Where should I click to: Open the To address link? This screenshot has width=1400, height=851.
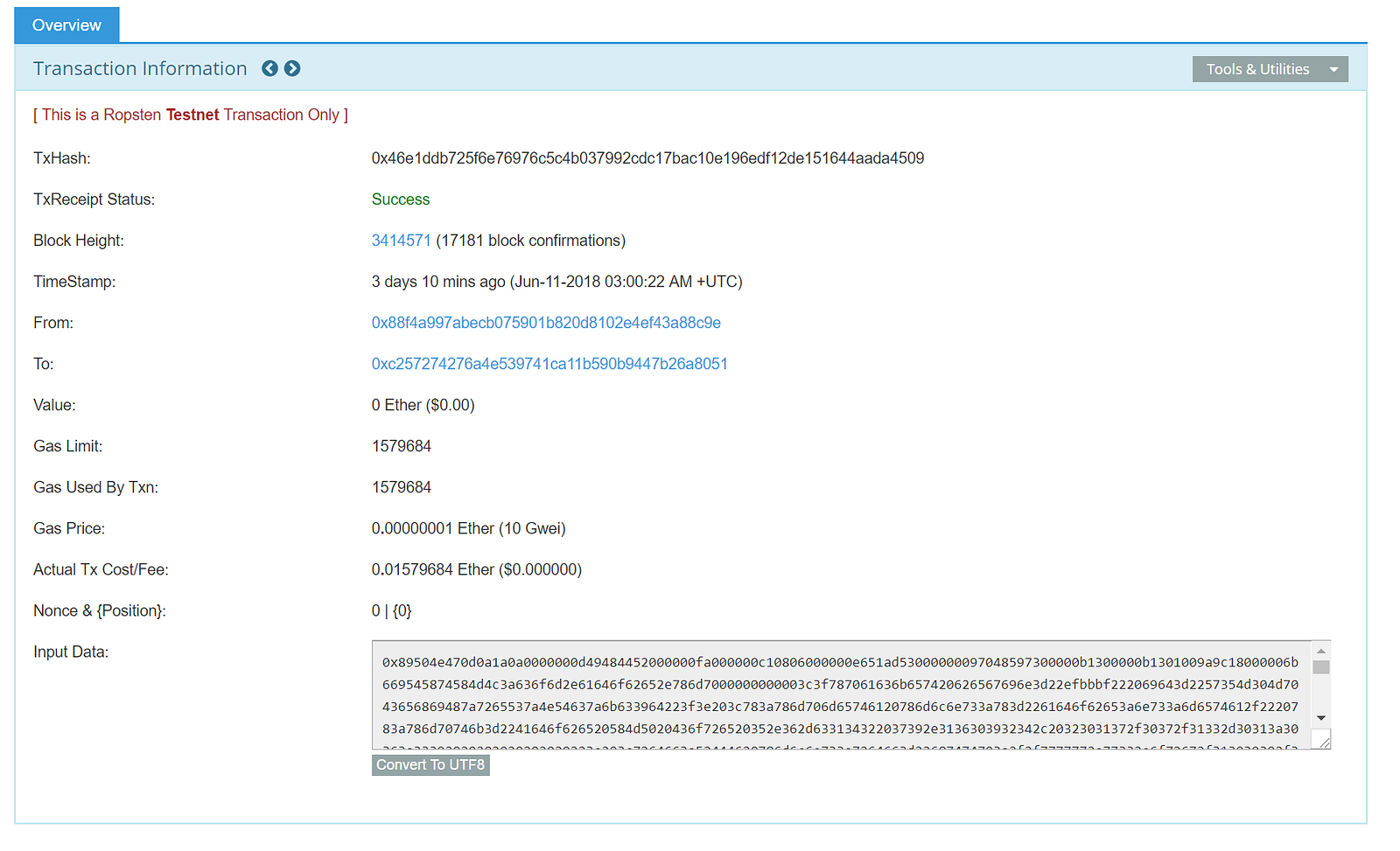coord(549,364)
